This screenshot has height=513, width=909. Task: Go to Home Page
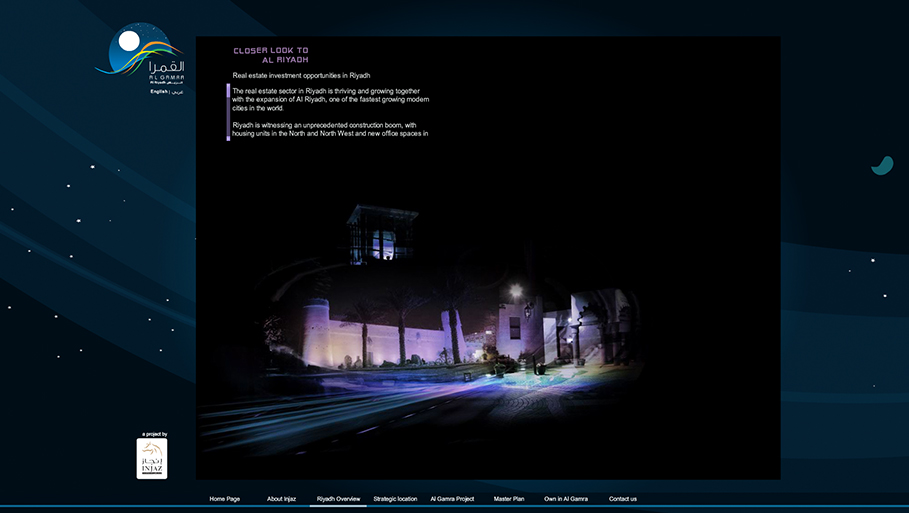coord(224,498)
